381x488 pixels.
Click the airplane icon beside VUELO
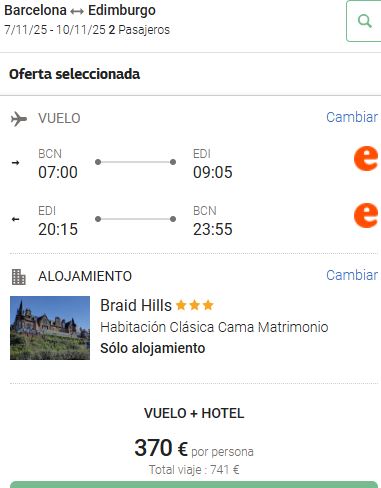coord(19,119)
